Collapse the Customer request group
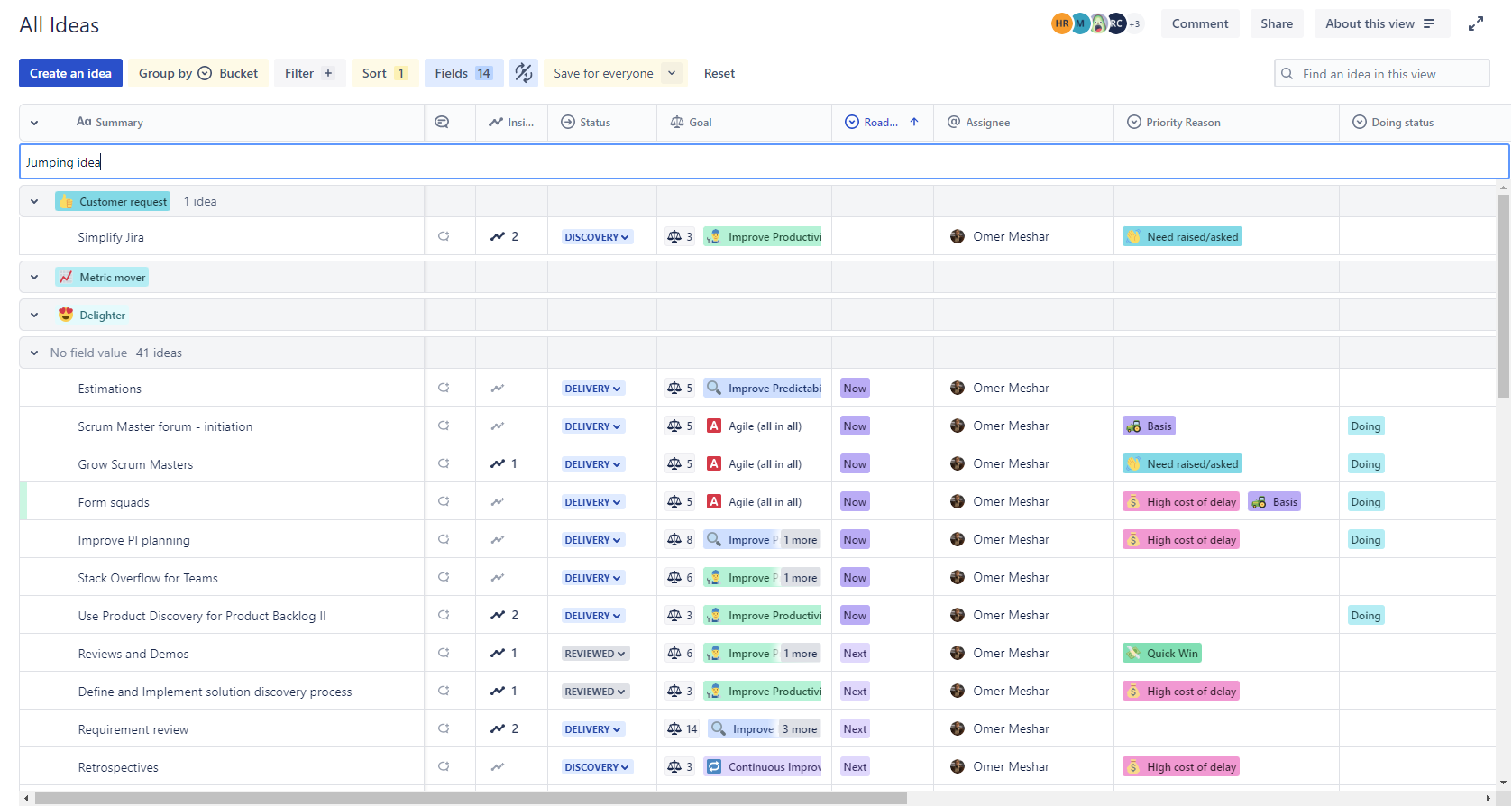Screen dimensions: 1512x806 pyautogui.click(x=34, y=202)
